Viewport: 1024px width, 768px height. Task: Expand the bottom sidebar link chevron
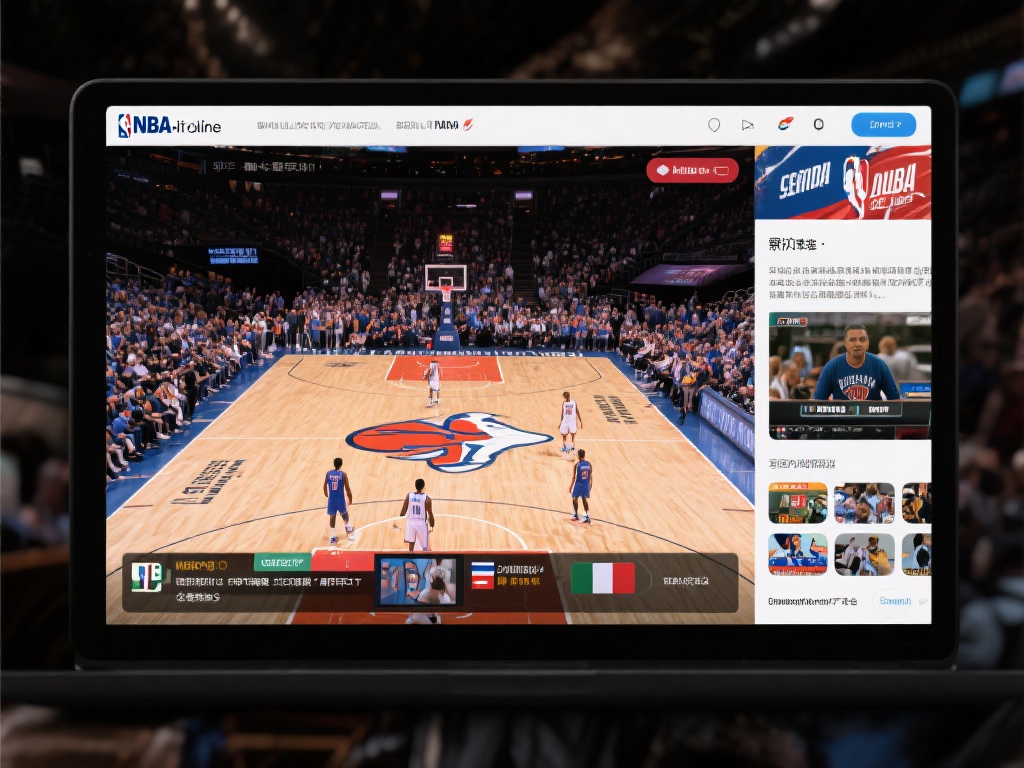[x=924, y=602]
